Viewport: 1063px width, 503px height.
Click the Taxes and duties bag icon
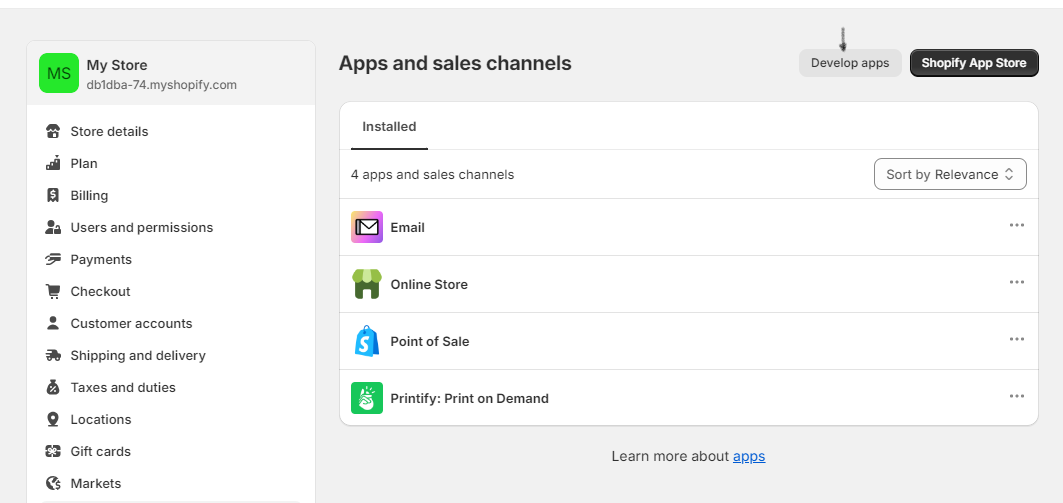coord(53,387)
